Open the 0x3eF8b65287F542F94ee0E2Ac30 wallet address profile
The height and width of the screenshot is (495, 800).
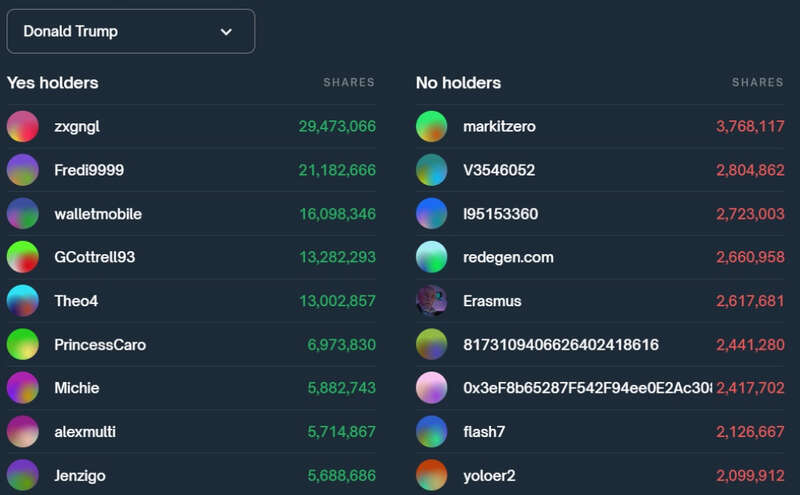pyautogui.click(x=587, y=388)
